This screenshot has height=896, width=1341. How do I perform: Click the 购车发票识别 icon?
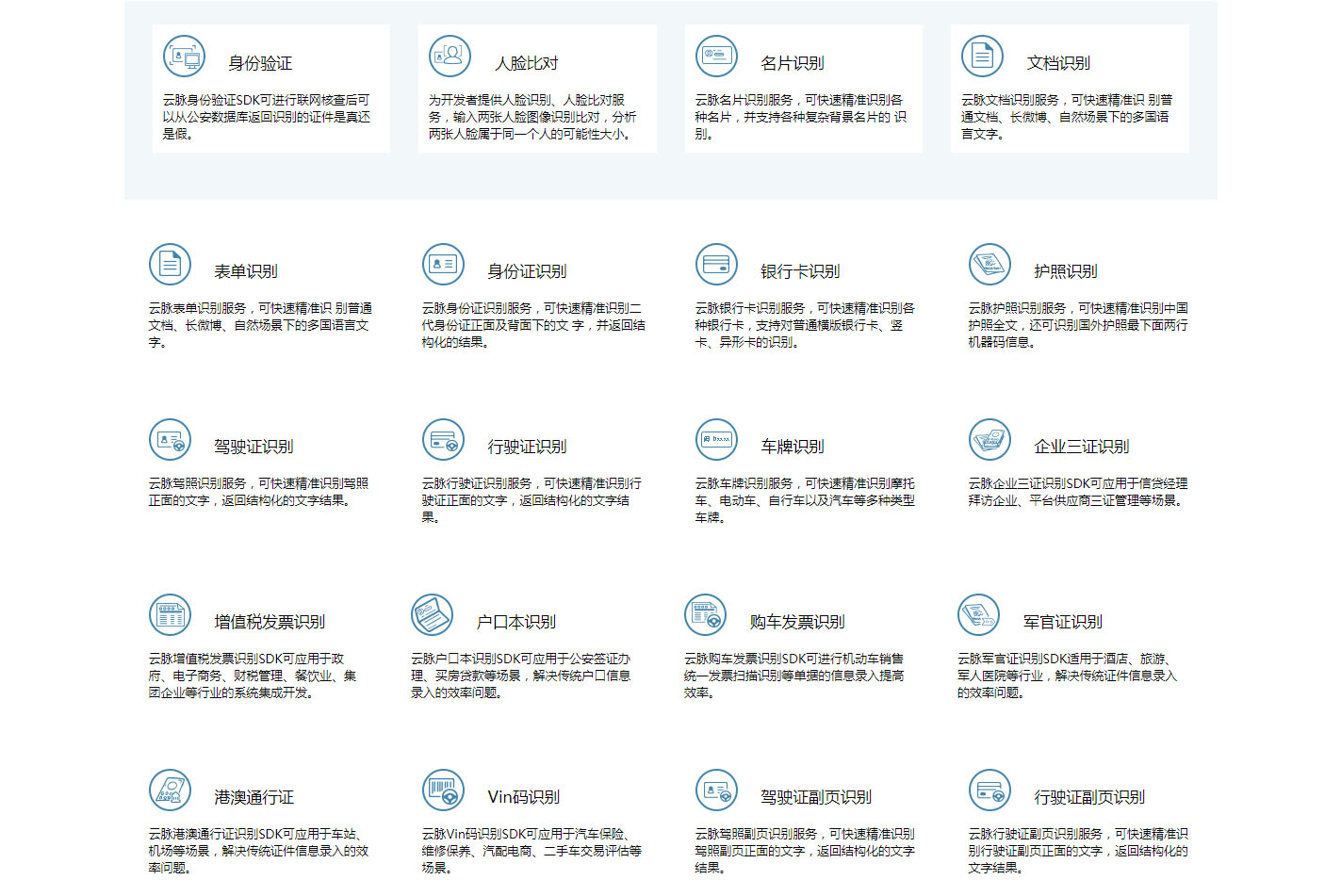(705, 614)
